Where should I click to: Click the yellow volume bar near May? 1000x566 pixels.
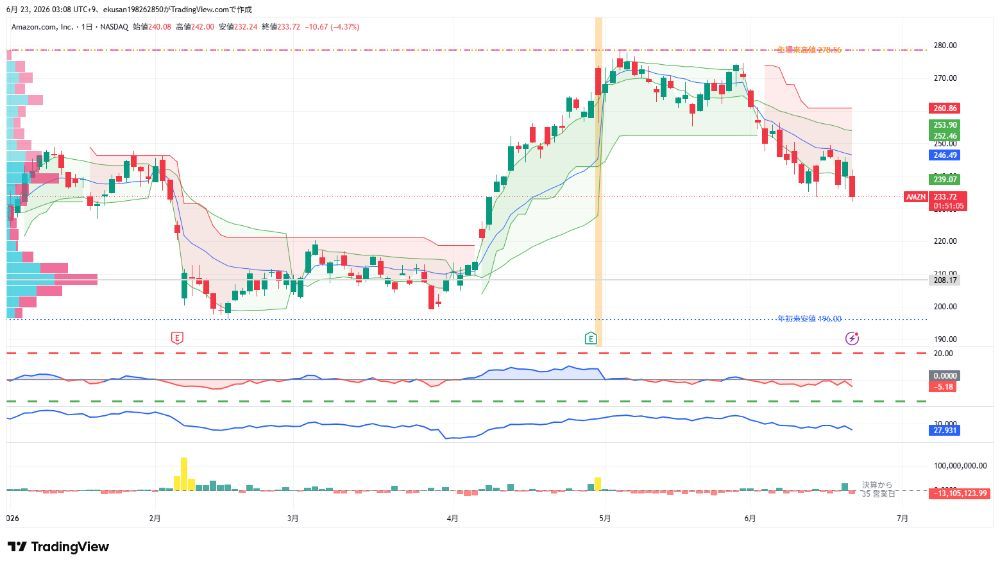click(x=598, y=484)
